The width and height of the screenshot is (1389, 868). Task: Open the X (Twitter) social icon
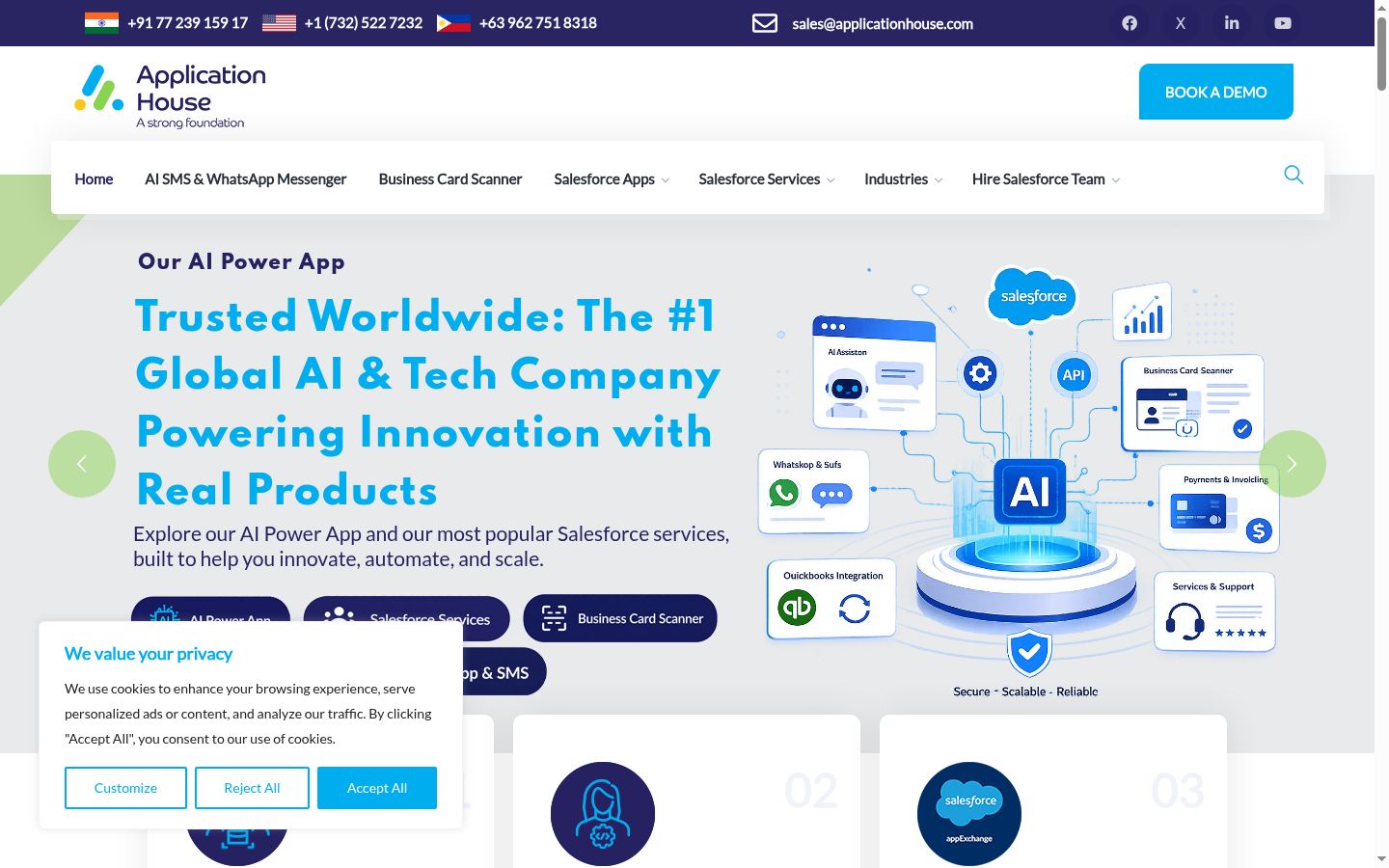pyautogui.click(x=1181, y=23)
